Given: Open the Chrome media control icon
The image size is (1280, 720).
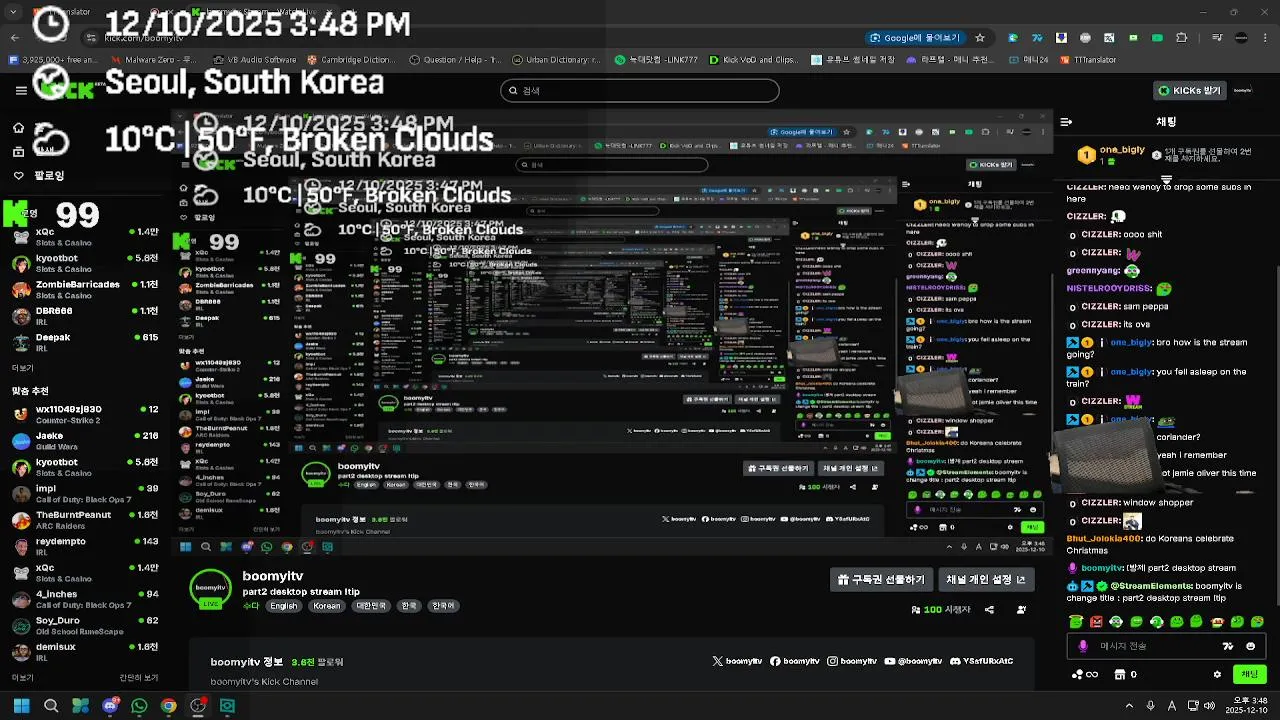Looking at the screenshot, I should [1217, 38].
